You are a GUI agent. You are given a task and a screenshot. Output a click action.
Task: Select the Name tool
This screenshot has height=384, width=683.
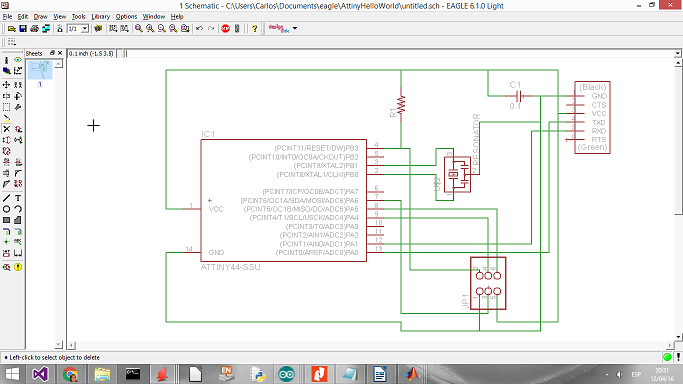(7, 162)
